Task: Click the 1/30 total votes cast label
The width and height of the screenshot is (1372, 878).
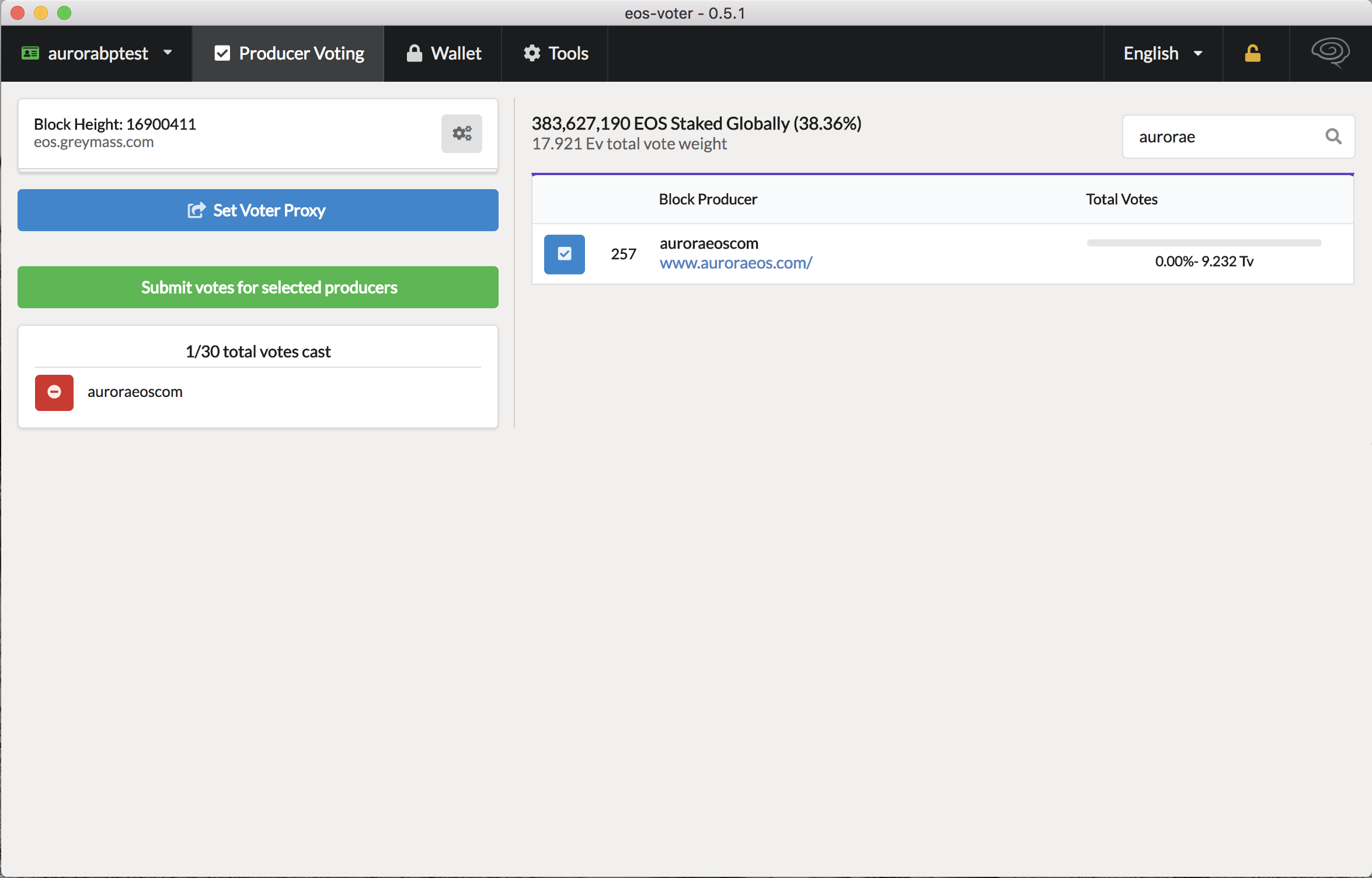Action: tap(258, 351)
